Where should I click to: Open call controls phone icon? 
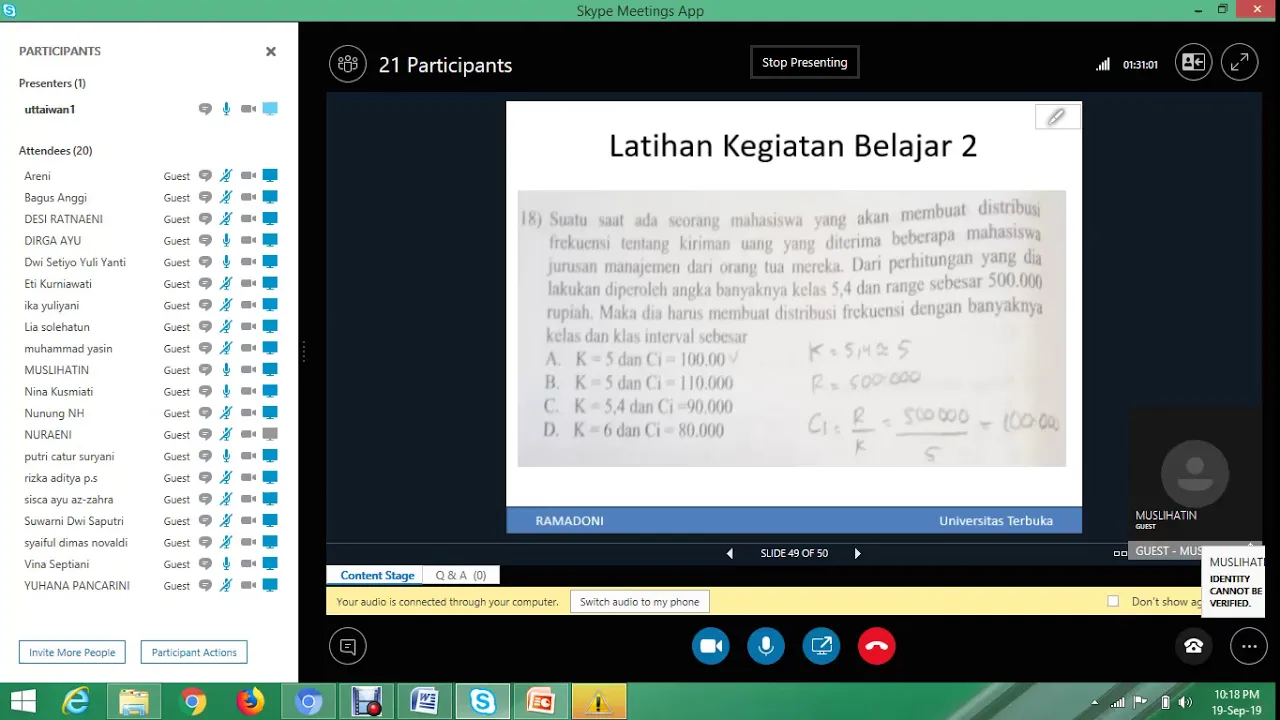pos(1193,646)
